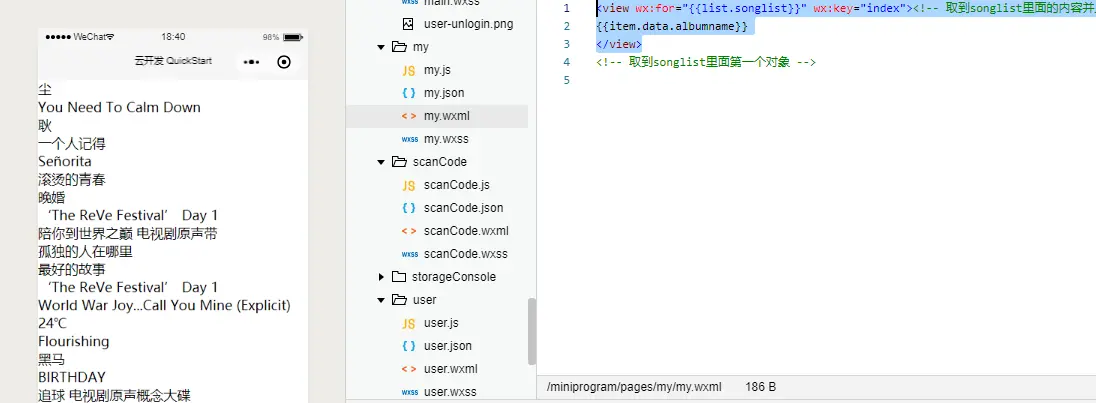The image size is (1096, 403).
Task: Click the wxss icon beside my.wxss
Action: tap(410, 139)
